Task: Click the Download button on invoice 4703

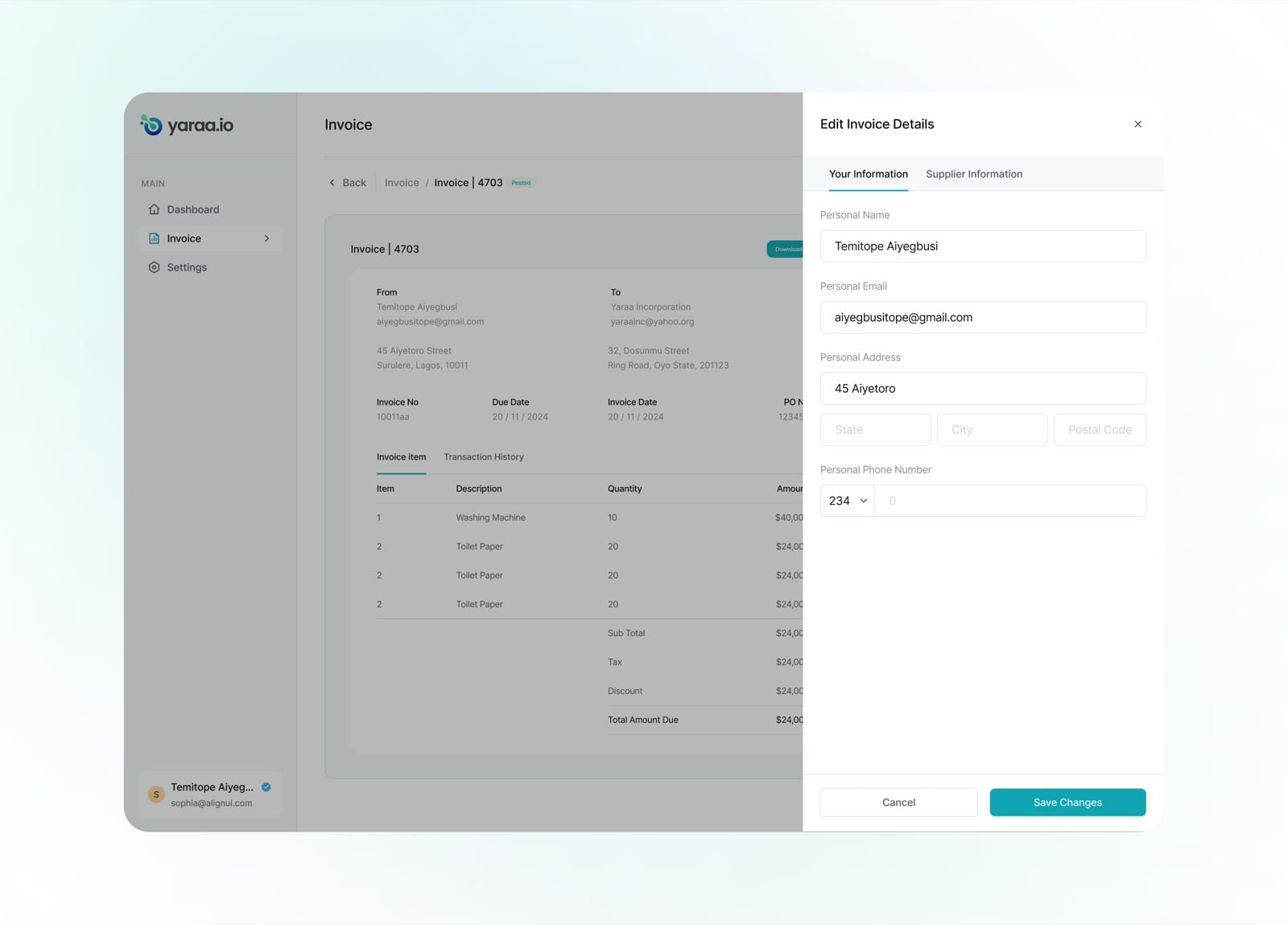Action: tap(785, 249)
